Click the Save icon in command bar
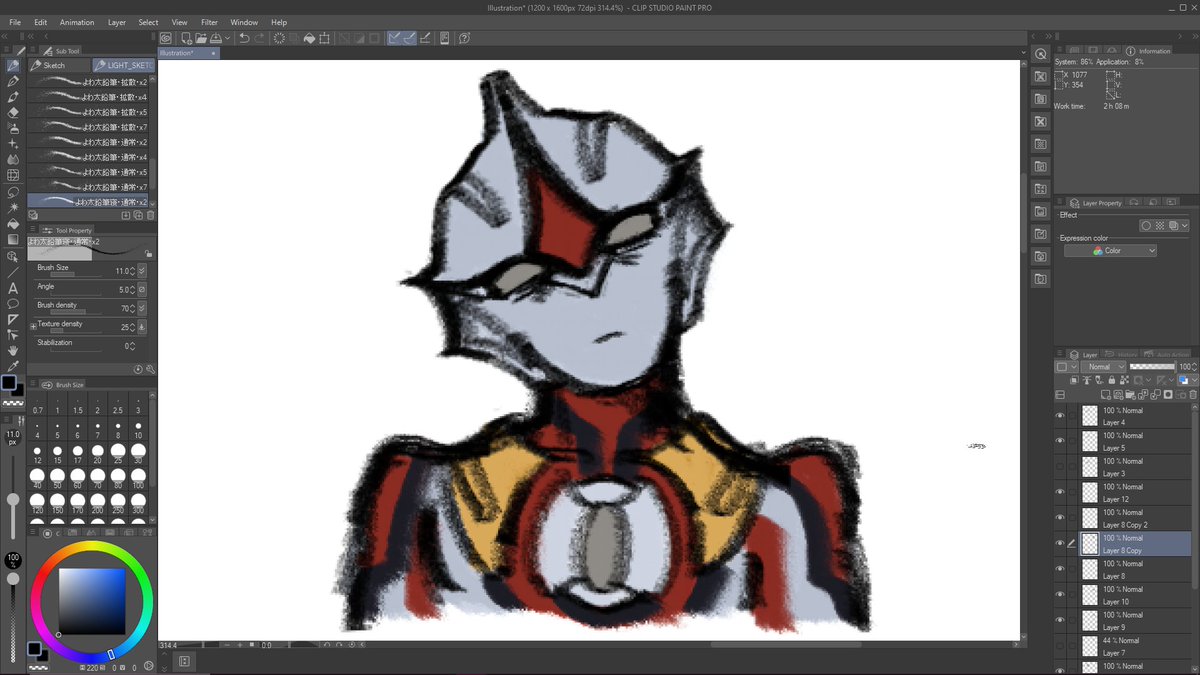Image resolution: width=1200 pixels, height=675 pixels. click(216, 38)
